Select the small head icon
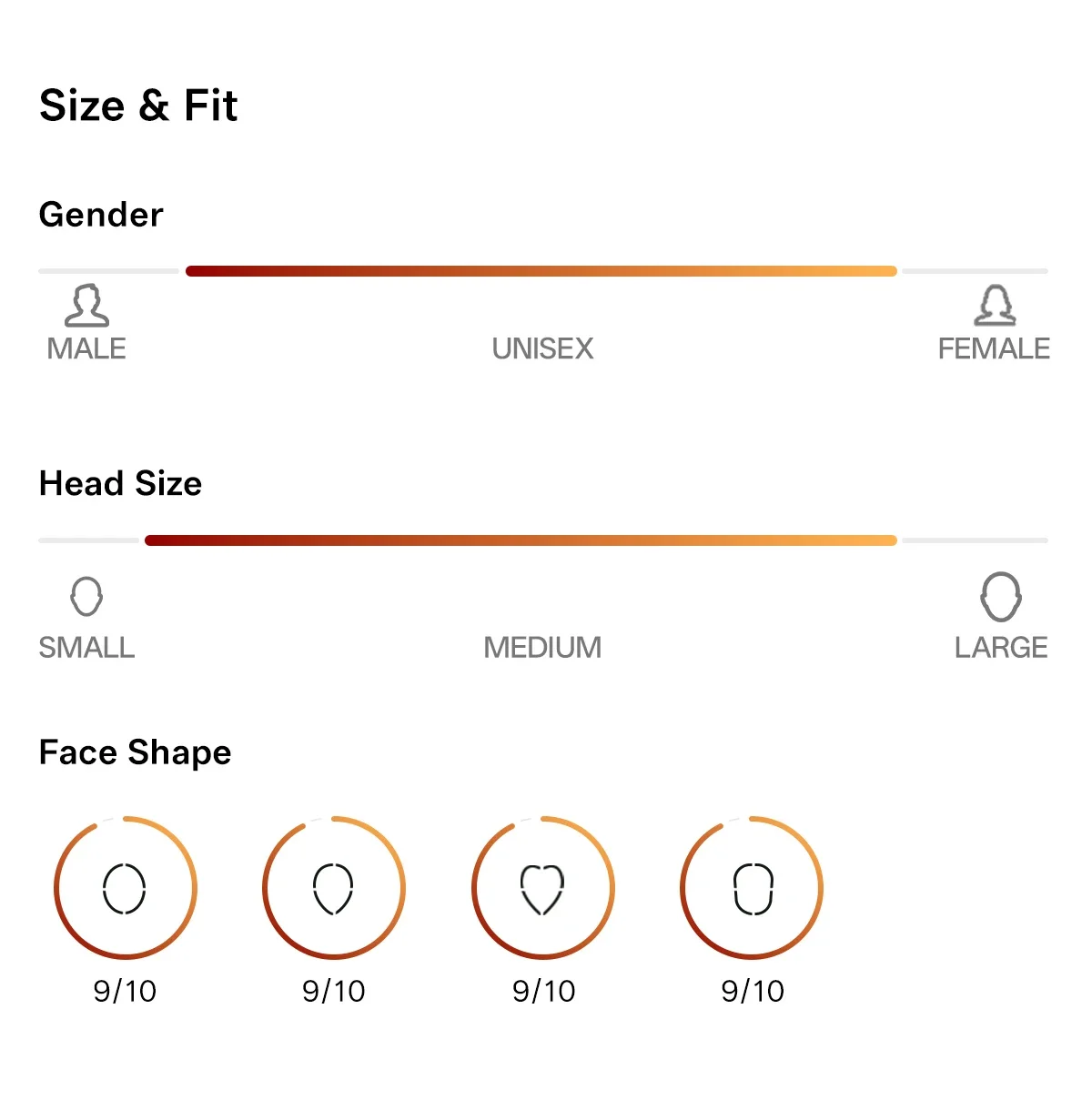This screenshot has height=1110, width=1092. coord(86,596)
